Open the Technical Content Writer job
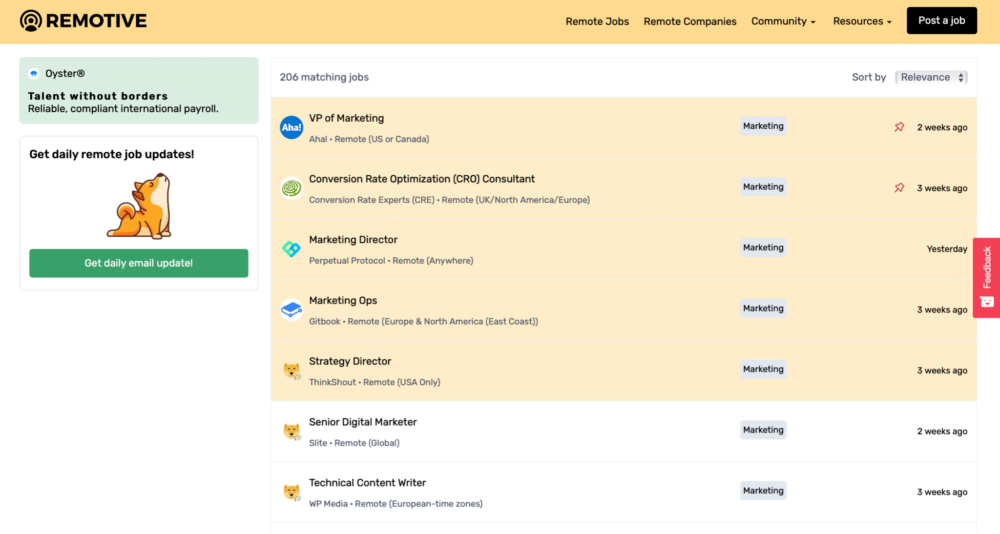Viewport: 1000px width, 534px height. coord(367,482)
